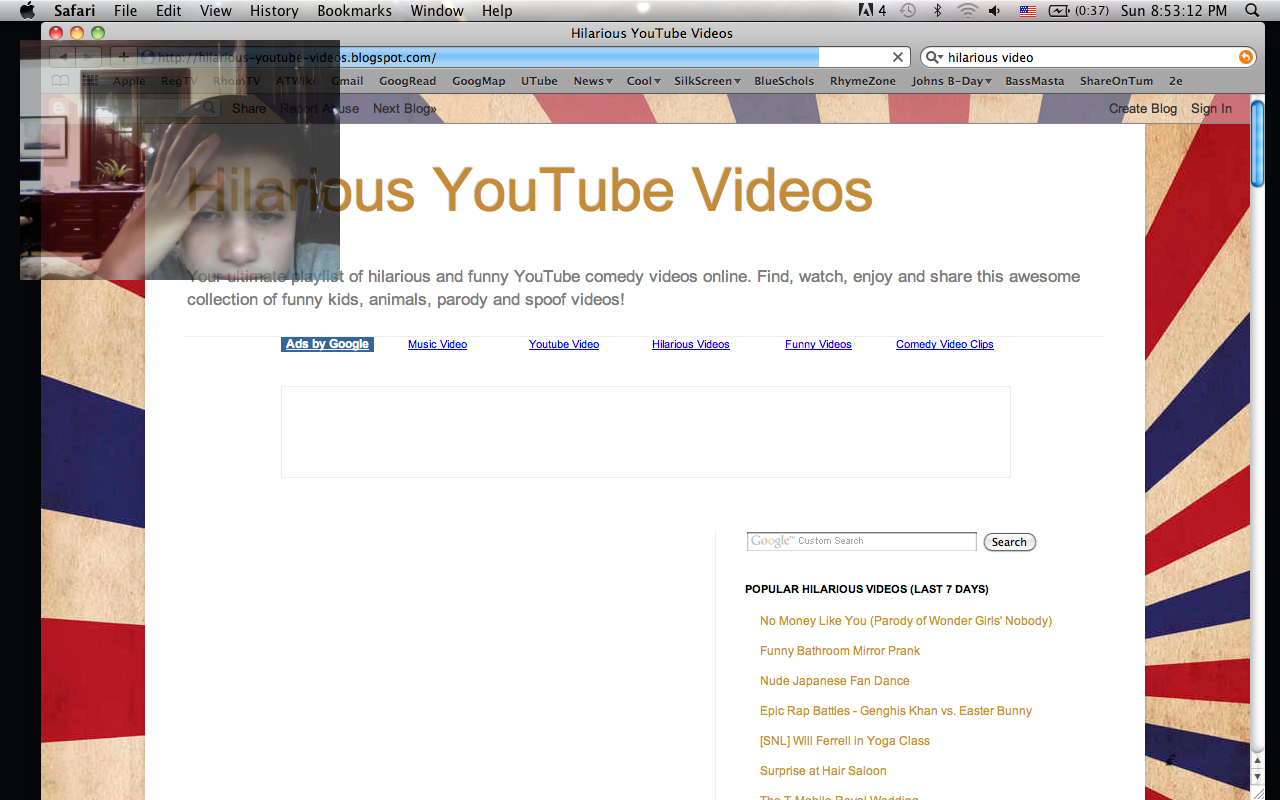This screenshot has height=800, width=1280.
Task: Show all bookmarks with the open book icon
Action: point(61,81)
